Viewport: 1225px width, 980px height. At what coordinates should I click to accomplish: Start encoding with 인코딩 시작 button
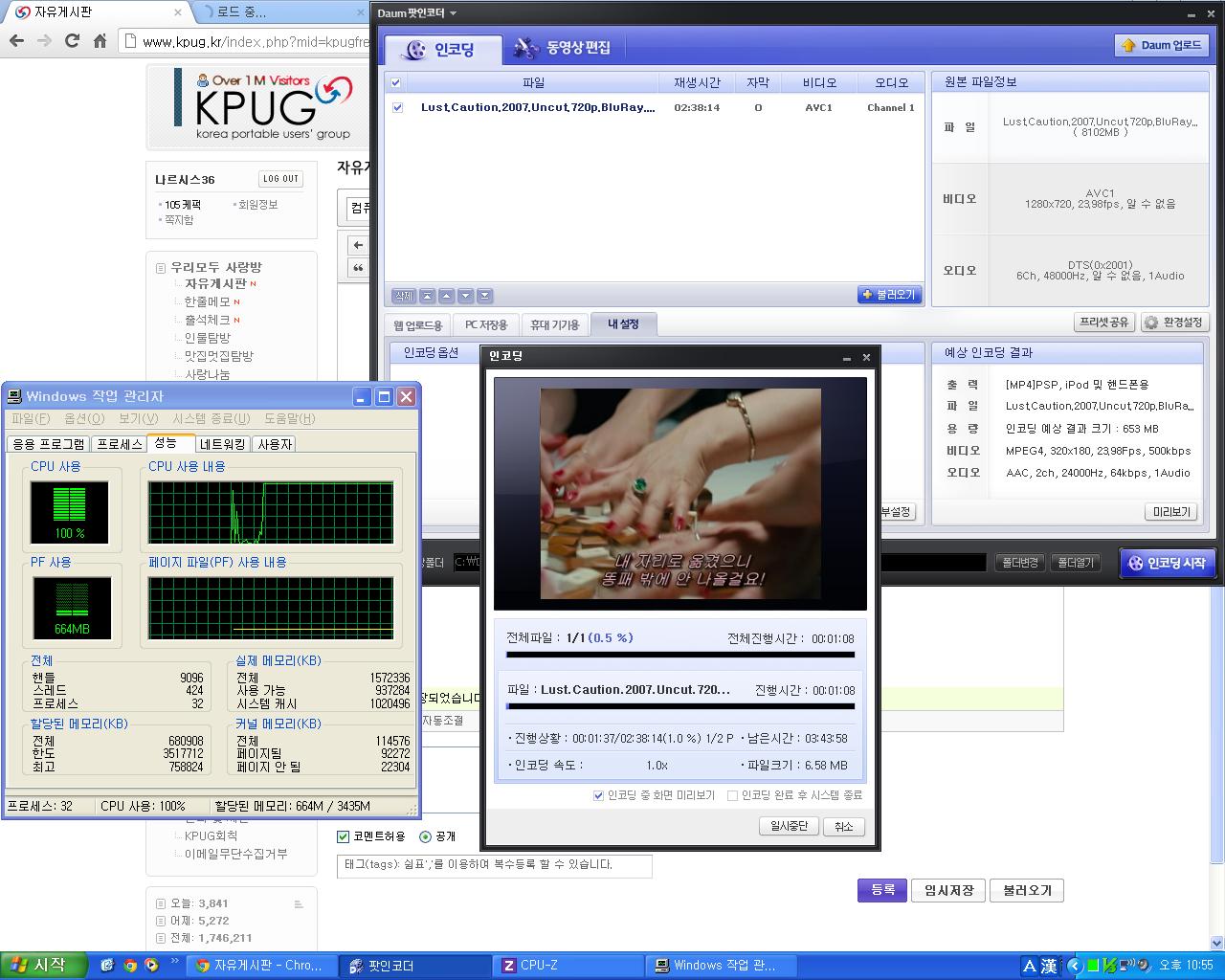tap(1168, 563)
